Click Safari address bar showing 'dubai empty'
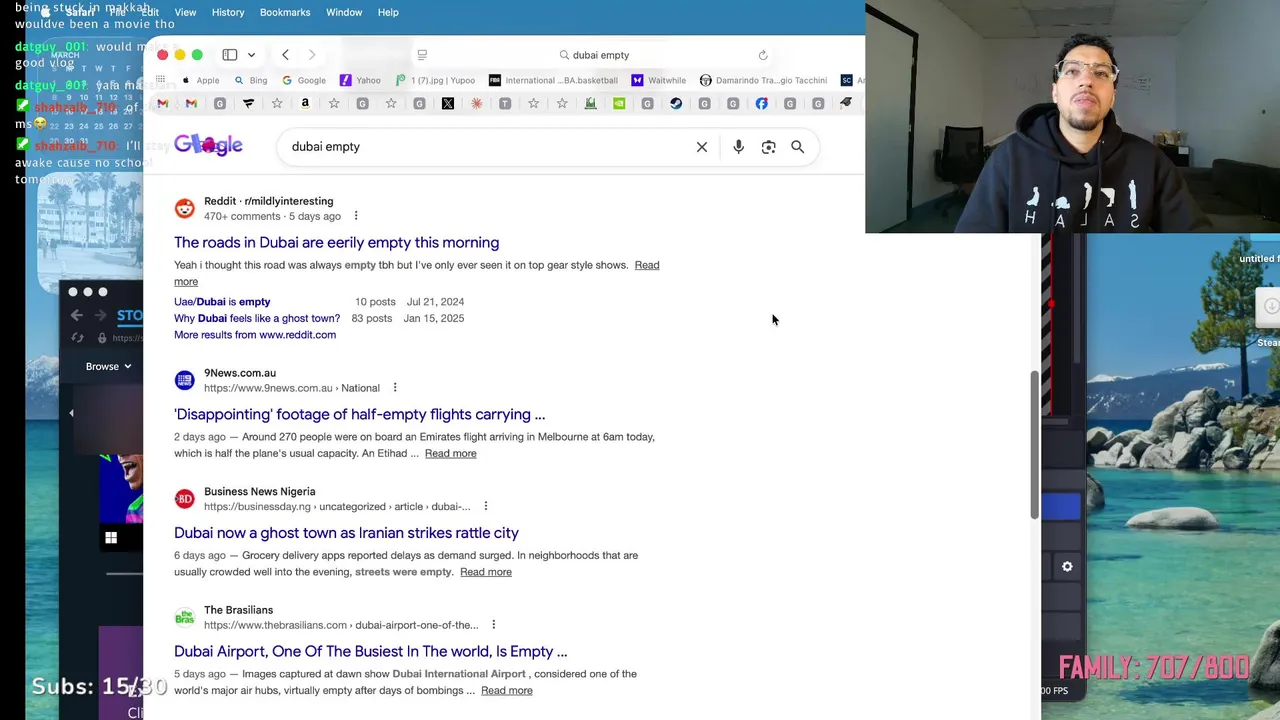This screenshot has width=1280, height=720. tap(594, 55)
